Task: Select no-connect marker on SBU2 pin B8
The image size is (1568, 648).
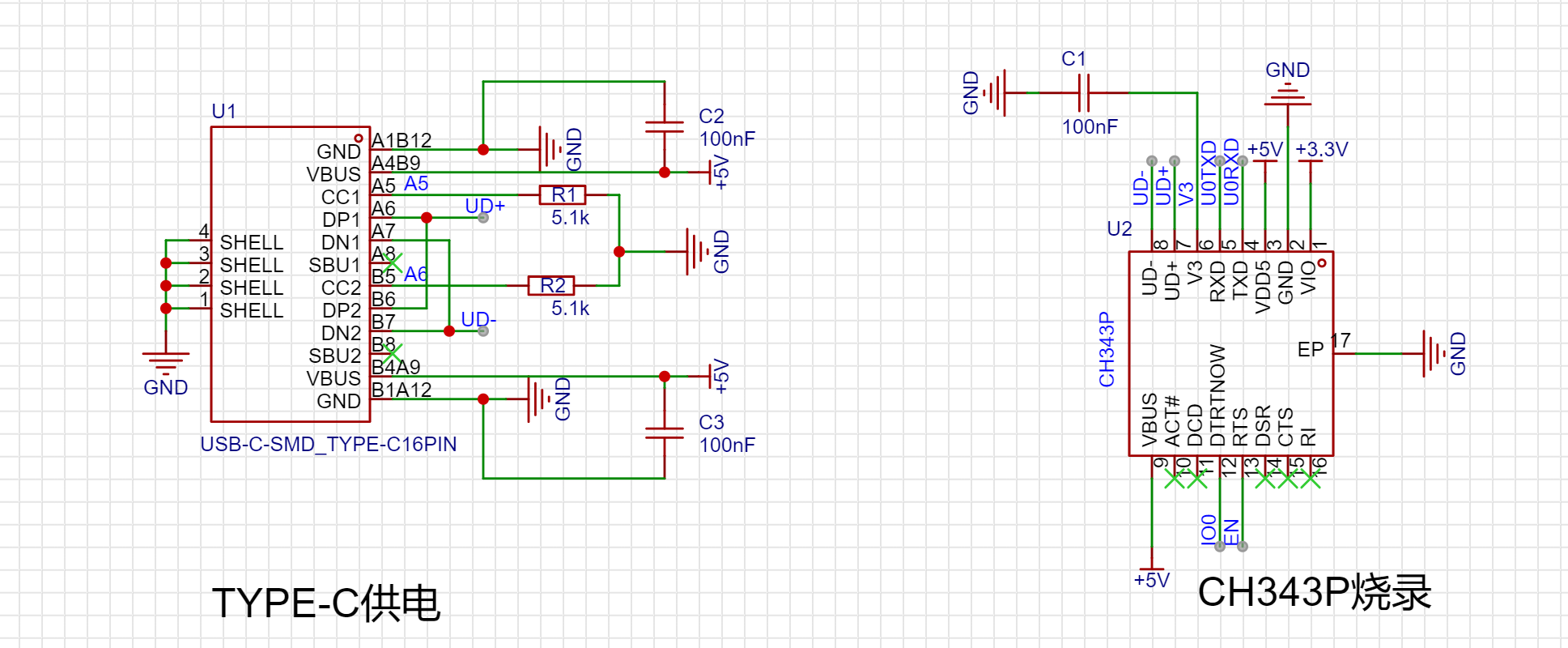Action: tap(392, 353)
